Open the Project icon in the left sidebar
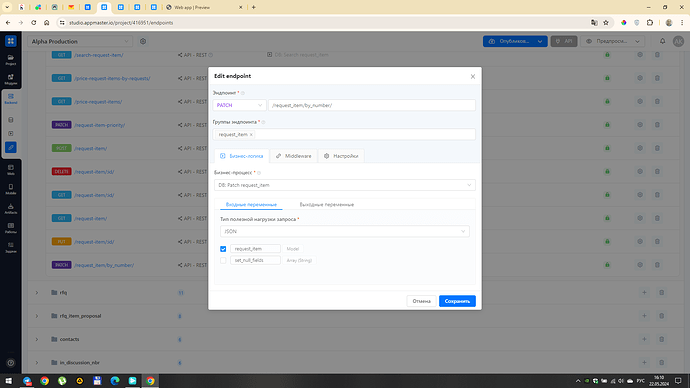This screenshot has width=690, height=388. point(11,60)
